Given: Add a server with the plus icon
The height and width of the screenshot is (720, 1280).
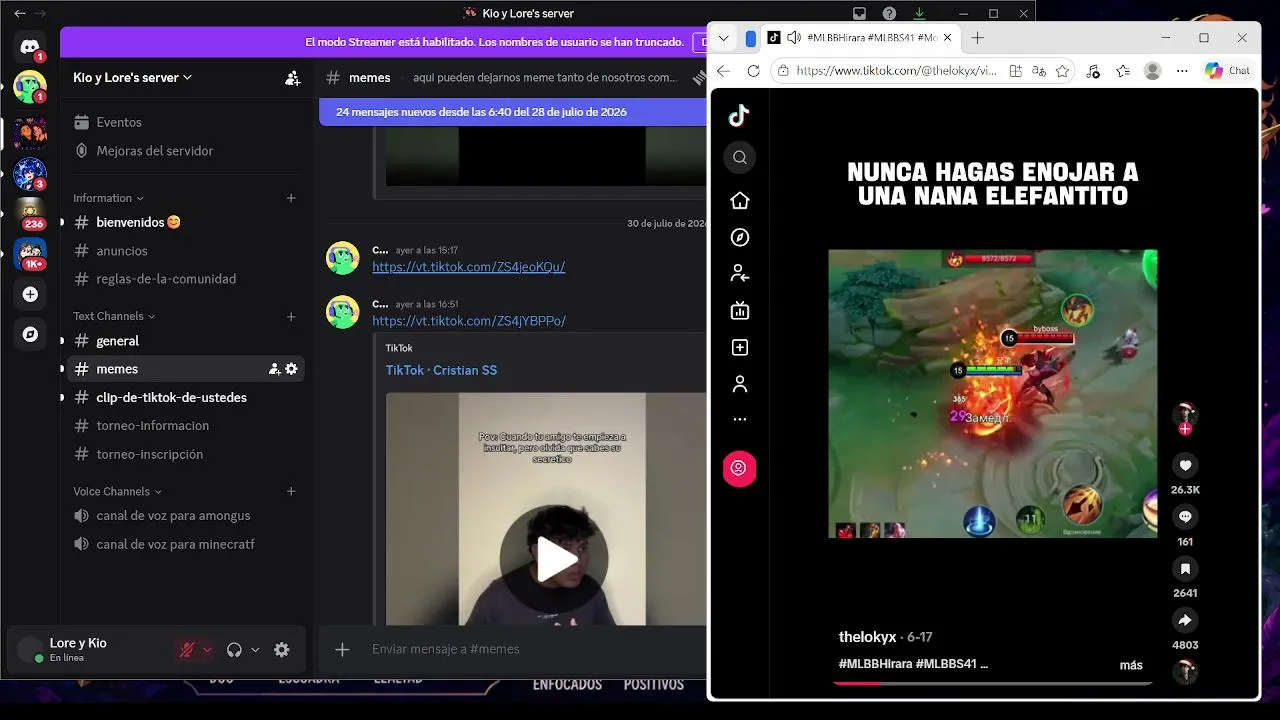Looking at the screenshot, I should [x=30, y=294].
